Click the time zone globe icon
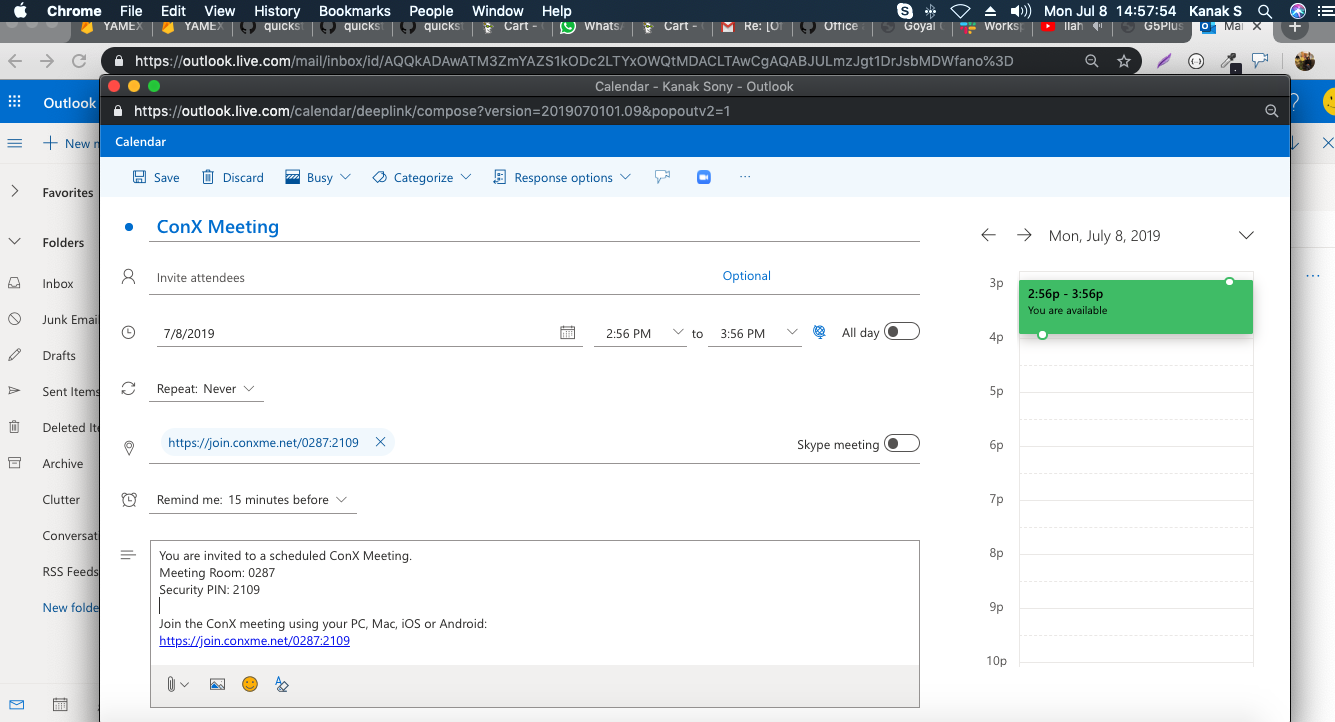This screenshot has width=1335, height=722. point(819,331)
